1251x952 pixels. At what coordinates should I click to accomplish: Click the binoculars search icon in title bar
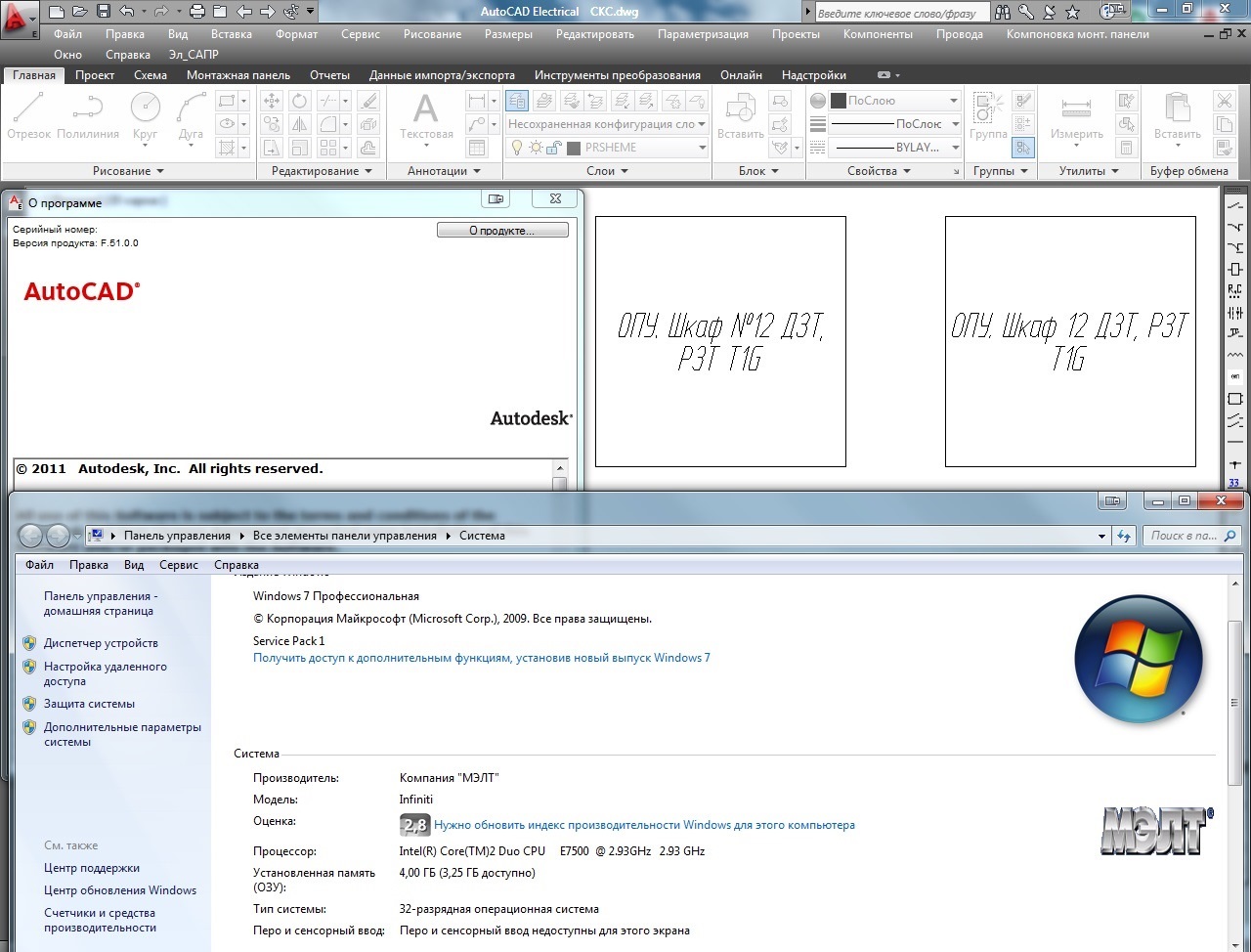tap(1003, 12)
